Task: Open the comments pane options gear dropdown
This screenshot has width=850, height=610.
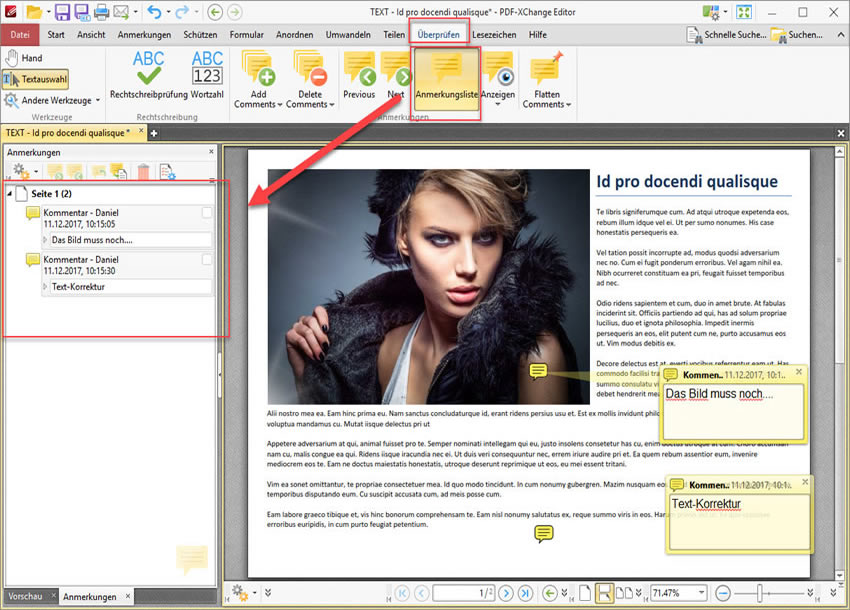Action: [x=24, y=171]
